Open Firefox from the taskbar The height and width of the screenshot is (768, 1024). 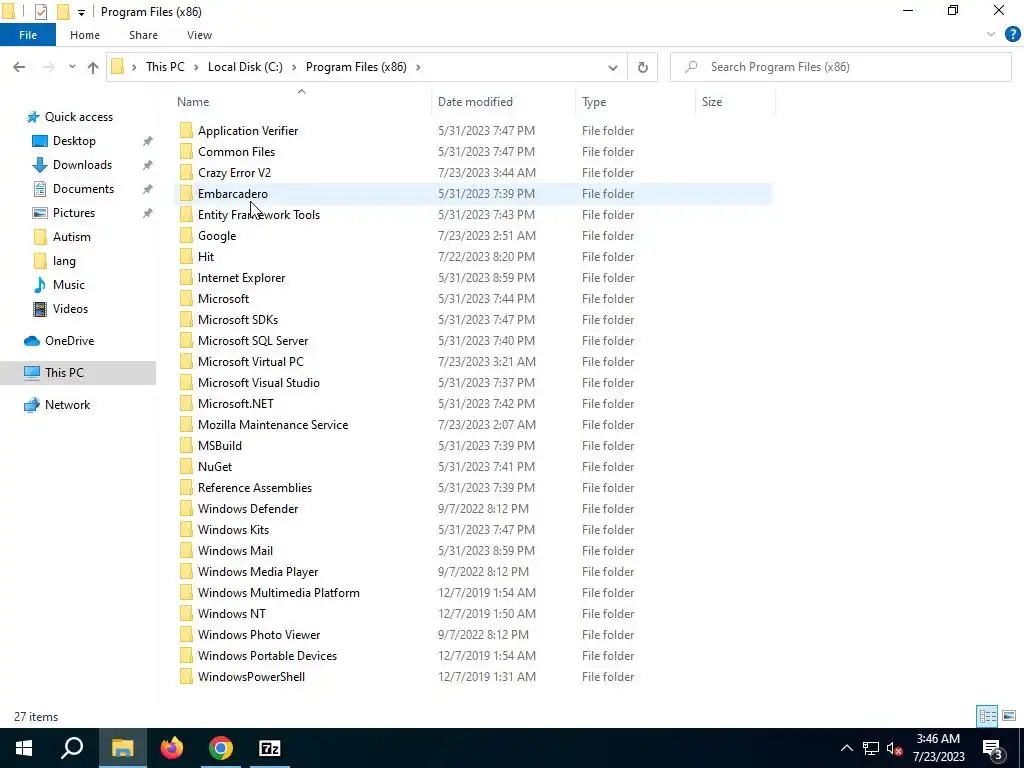pyautogui.click(x=172, y=748)
